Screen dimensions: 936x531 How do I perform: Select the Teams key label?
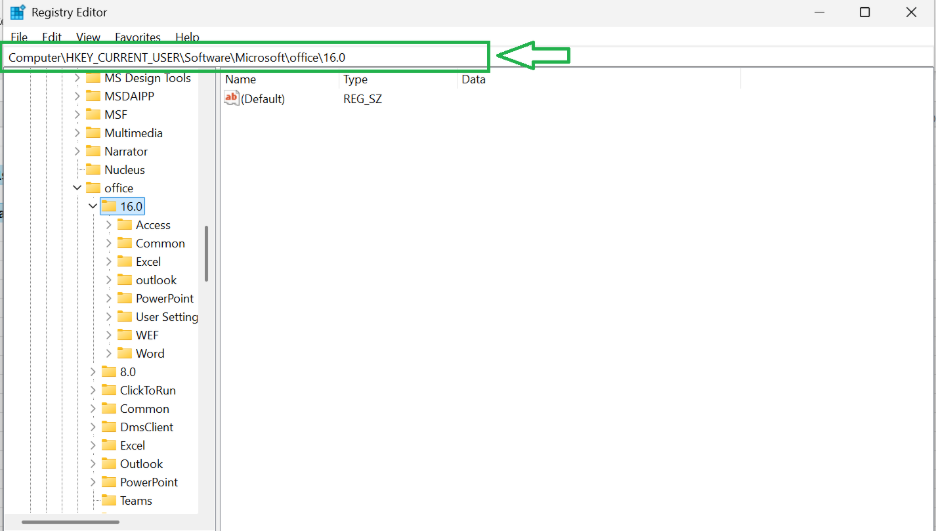(x=136, y=501)
